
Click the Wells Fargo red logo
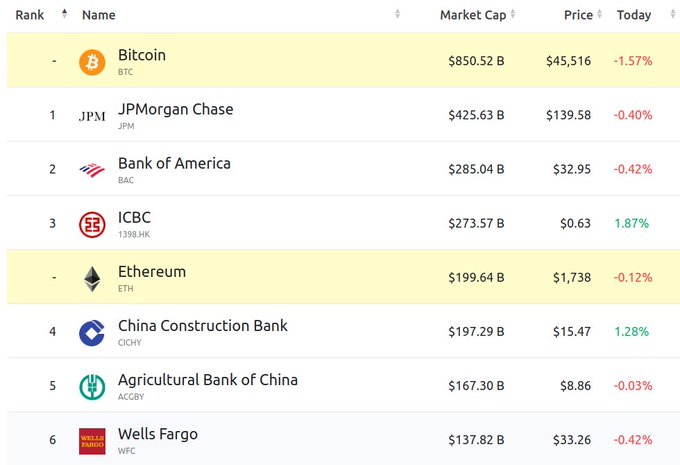pyautogui.click(x=92, y=441)
